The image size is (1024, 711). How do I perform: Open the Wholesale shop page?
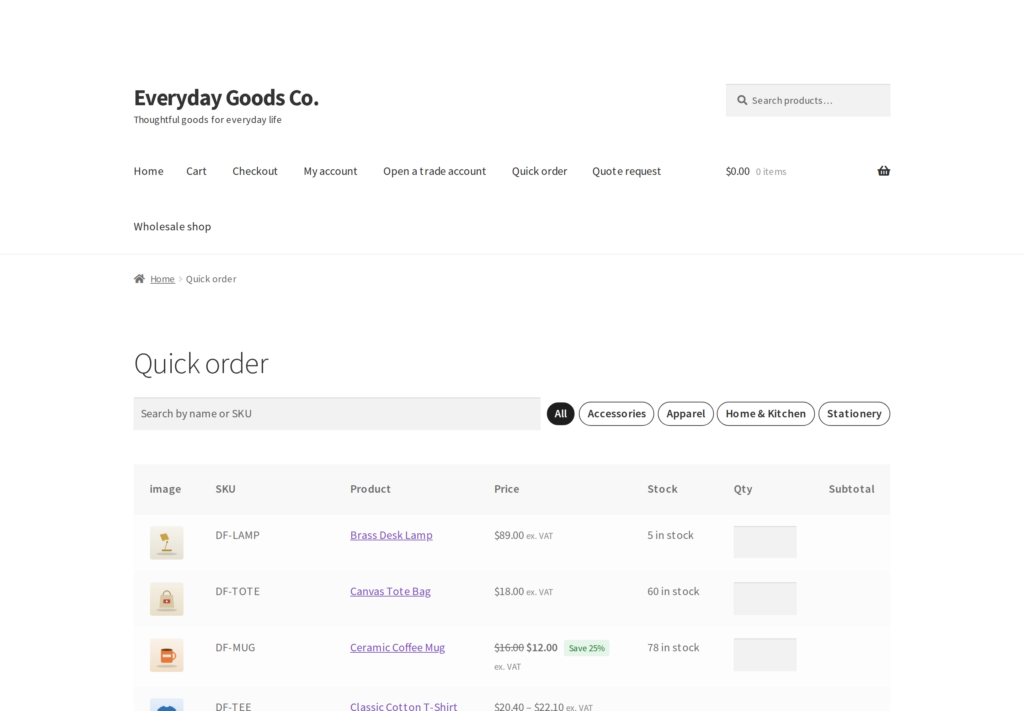[x=172, y=227]
